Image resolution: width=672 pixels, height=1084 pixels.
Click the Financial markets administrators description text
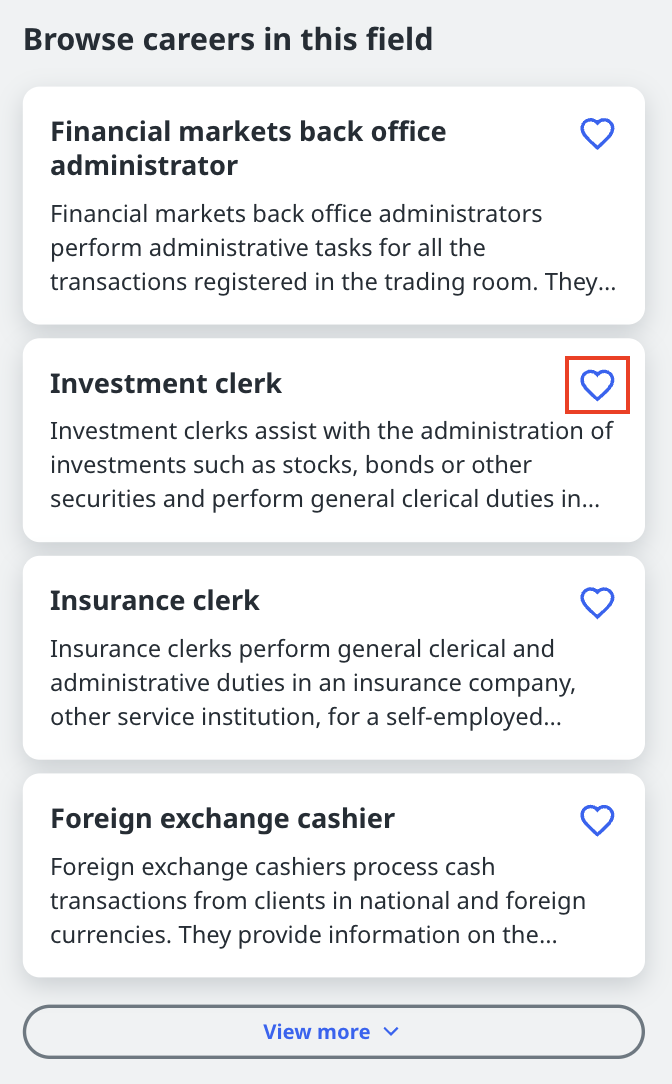point(332,248)
